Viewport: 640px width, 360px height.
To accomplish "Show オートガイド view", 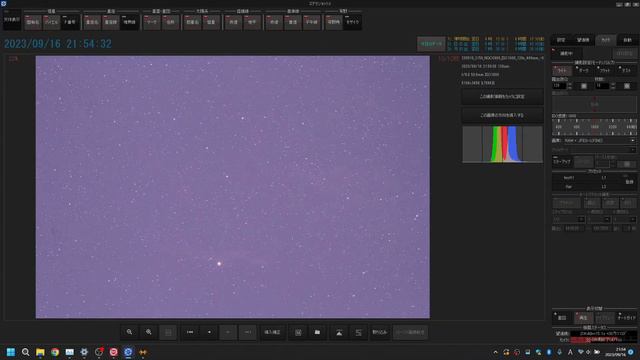I will pyautogui.click(x=627, y=318).
